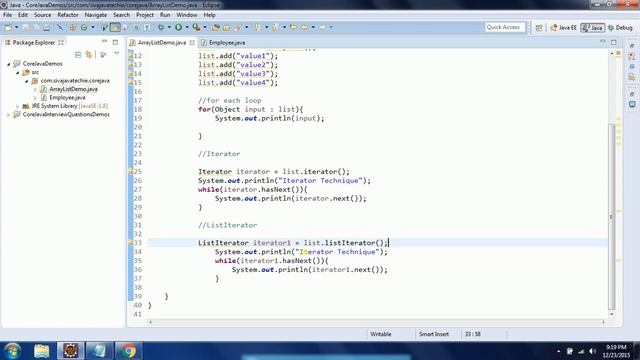Click the vertical scrollbar of the editor
Viewport: 640px width, 360px height.
point(611,216)
